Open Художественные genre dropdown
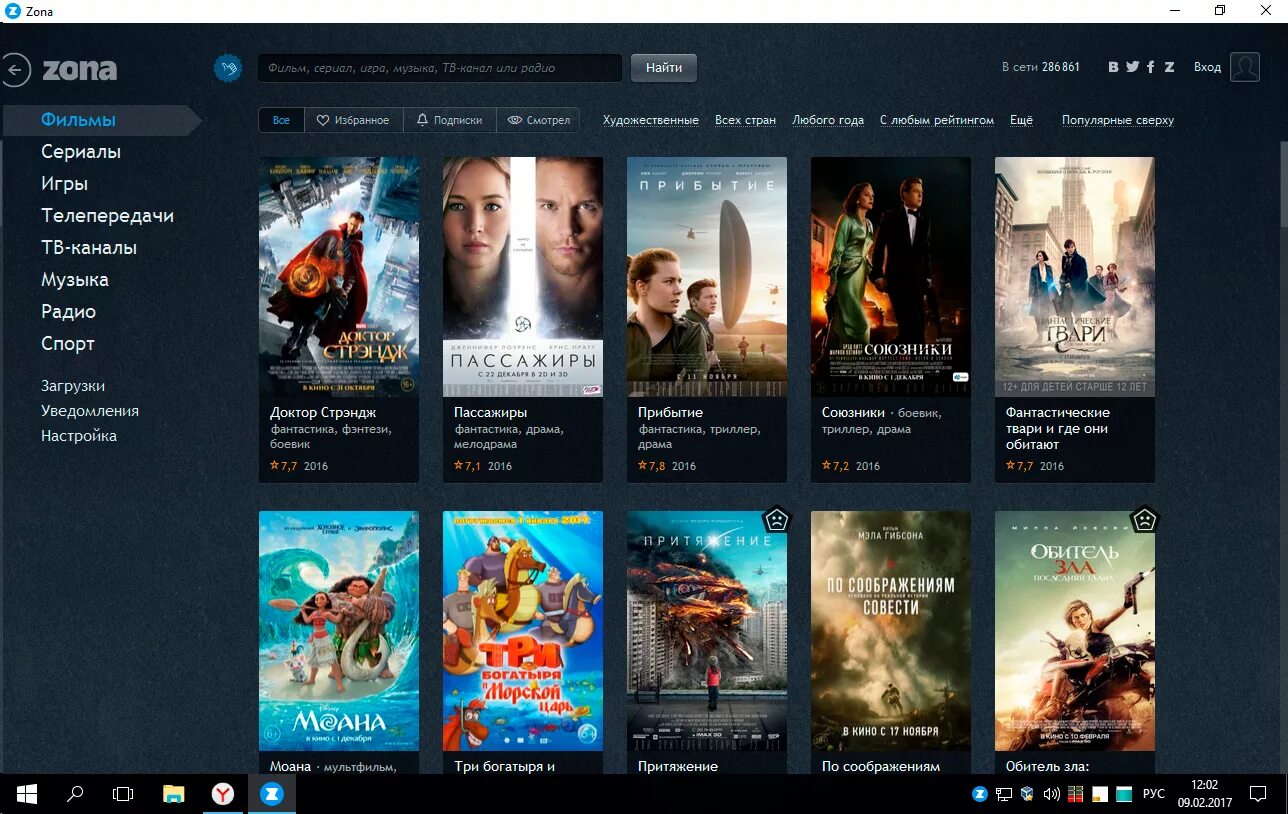The width and height of the screenshot is (1288, 814). [x=651, y=120]
